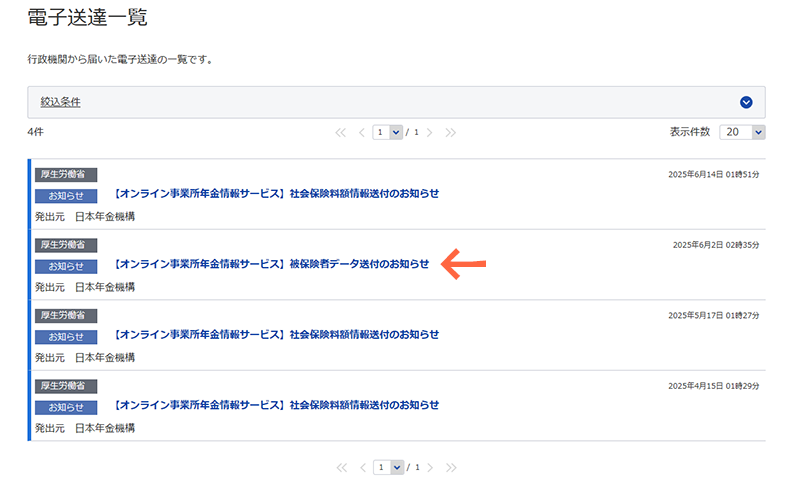The width and height of the screenshot is (800, 484).
Task: Click the 電子送達一覧 page heading
Action: coord(87,17)
